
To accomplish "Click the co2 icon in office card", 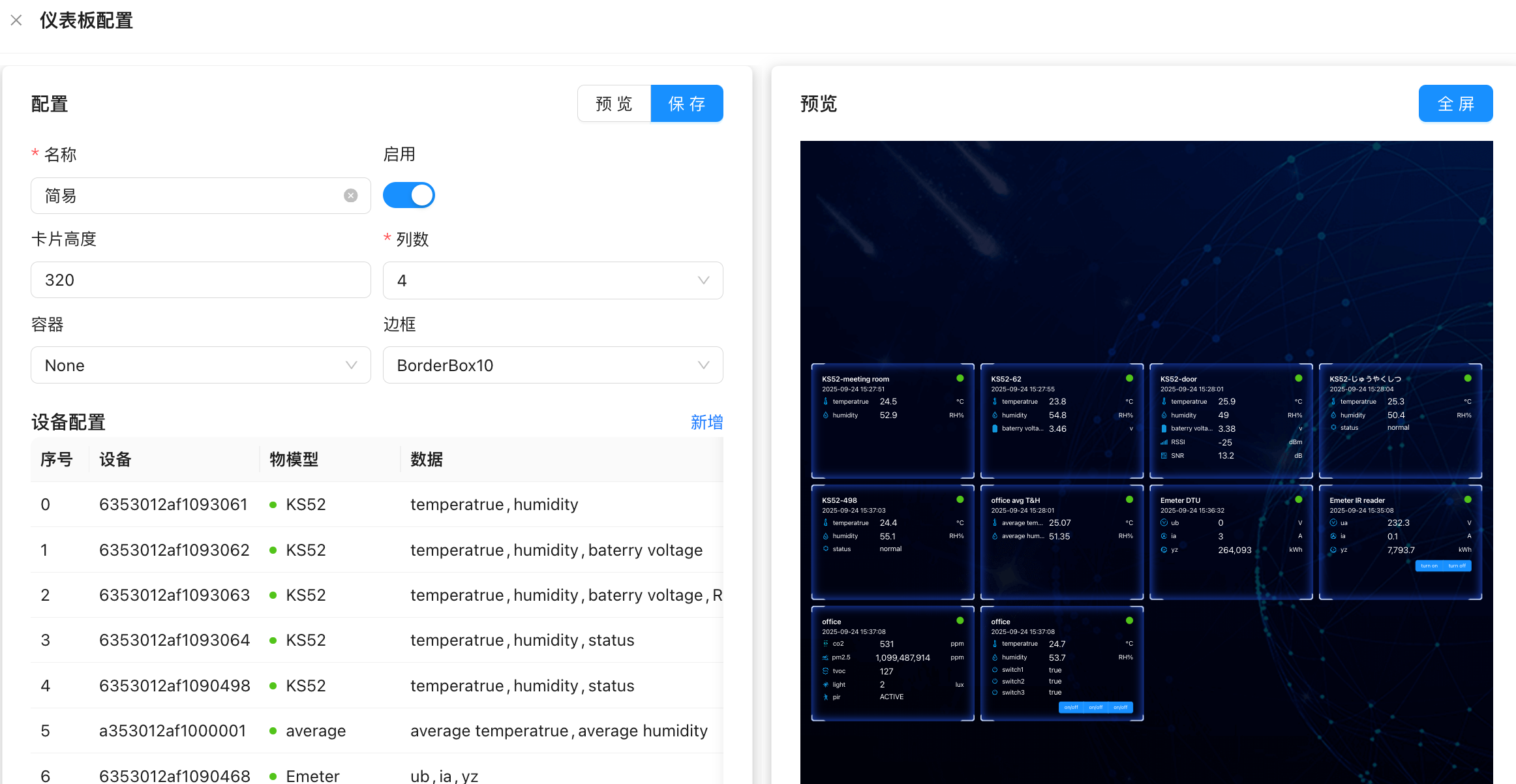I will point(825,644).
